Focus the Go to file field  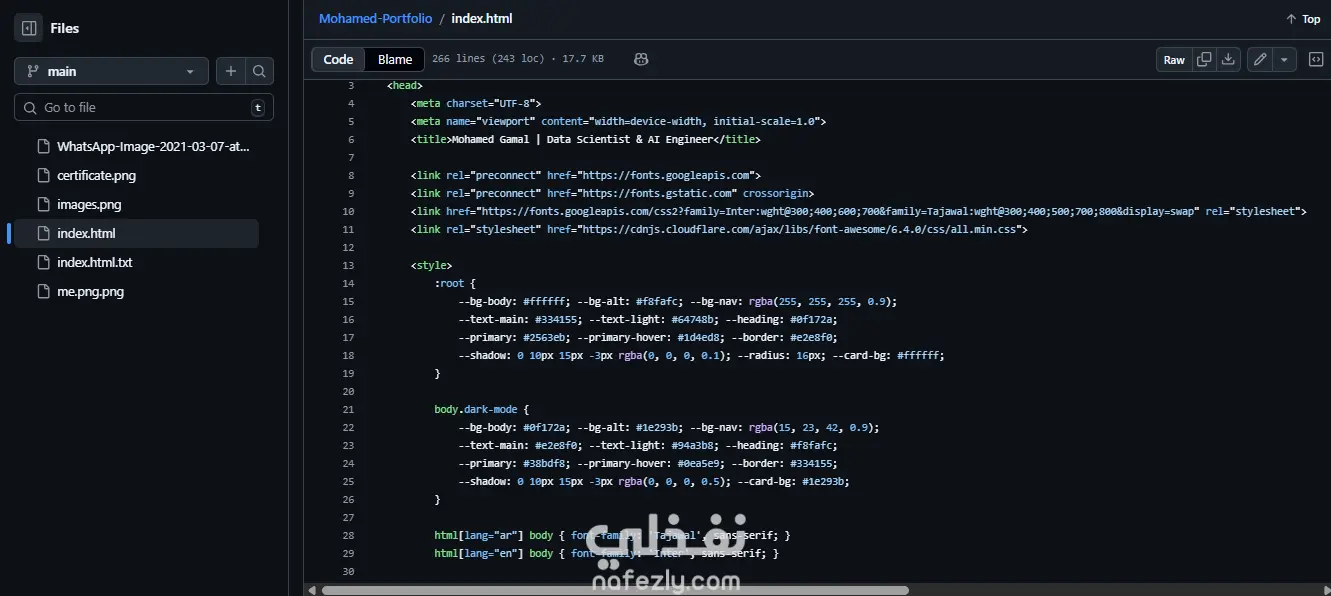point(144,107)
